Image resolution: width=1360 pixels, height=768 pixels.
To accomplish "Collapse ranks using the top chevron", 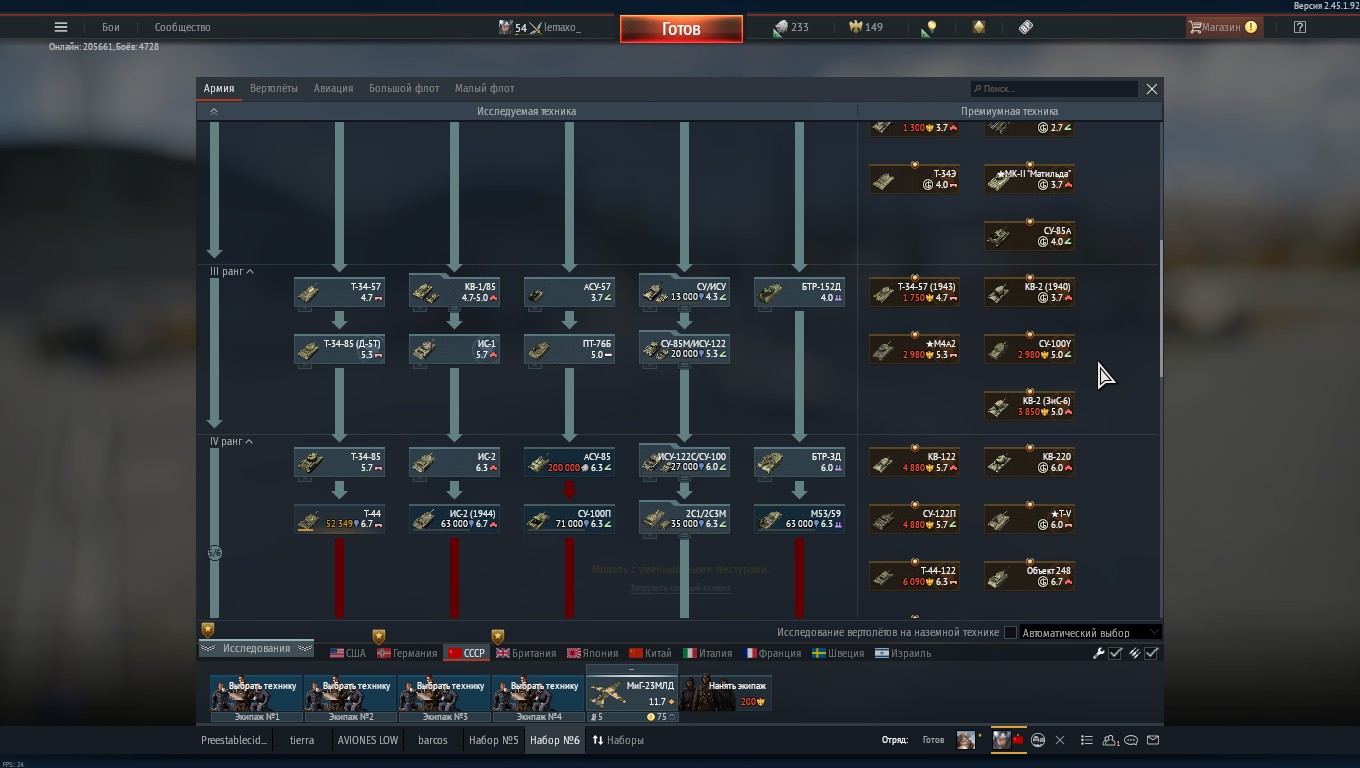I will pos(213,111).
